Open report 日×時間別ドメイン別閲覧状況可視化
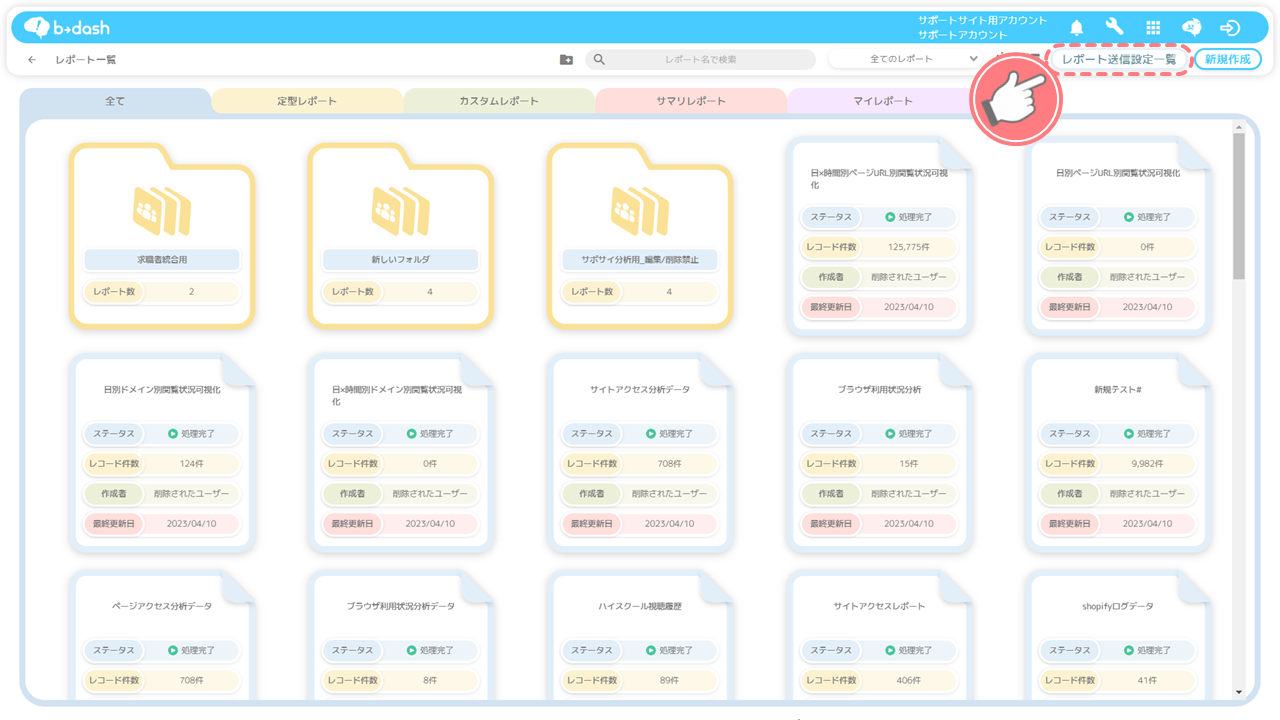Image resolution: width=1280 pixels, height=720 pixels. 397,396
